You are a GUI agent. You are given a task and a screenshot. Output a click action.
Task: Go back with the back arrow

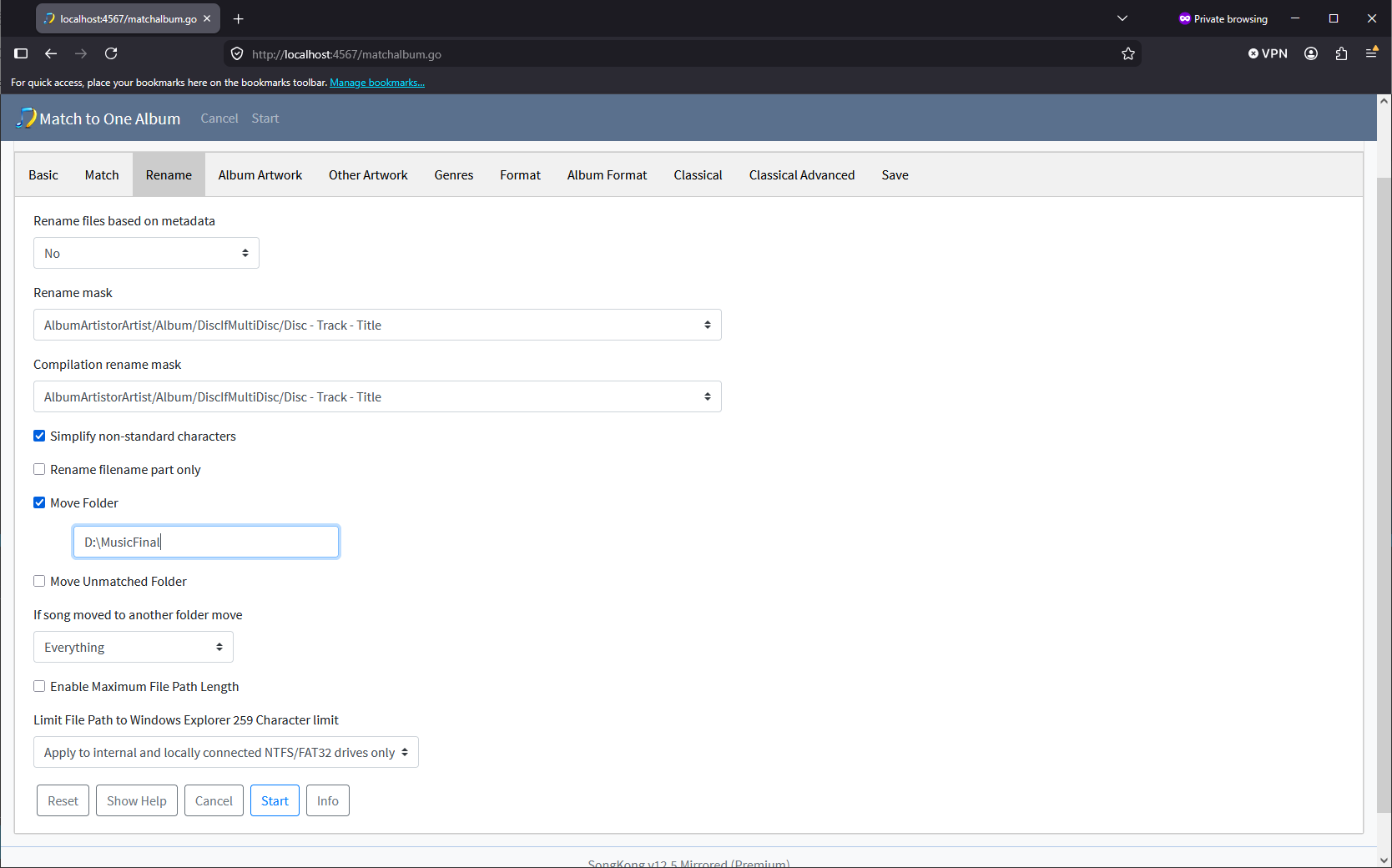51,53
